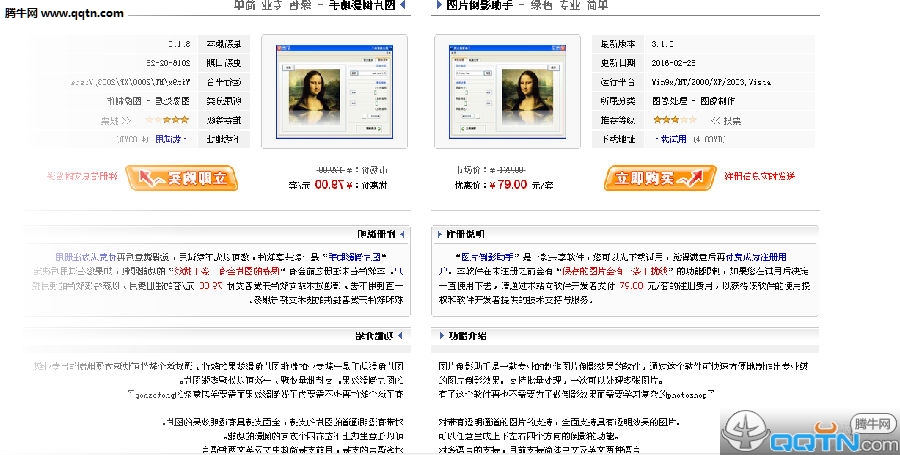Click the 图像处理 - 图像制作 category link

[693, 101]
